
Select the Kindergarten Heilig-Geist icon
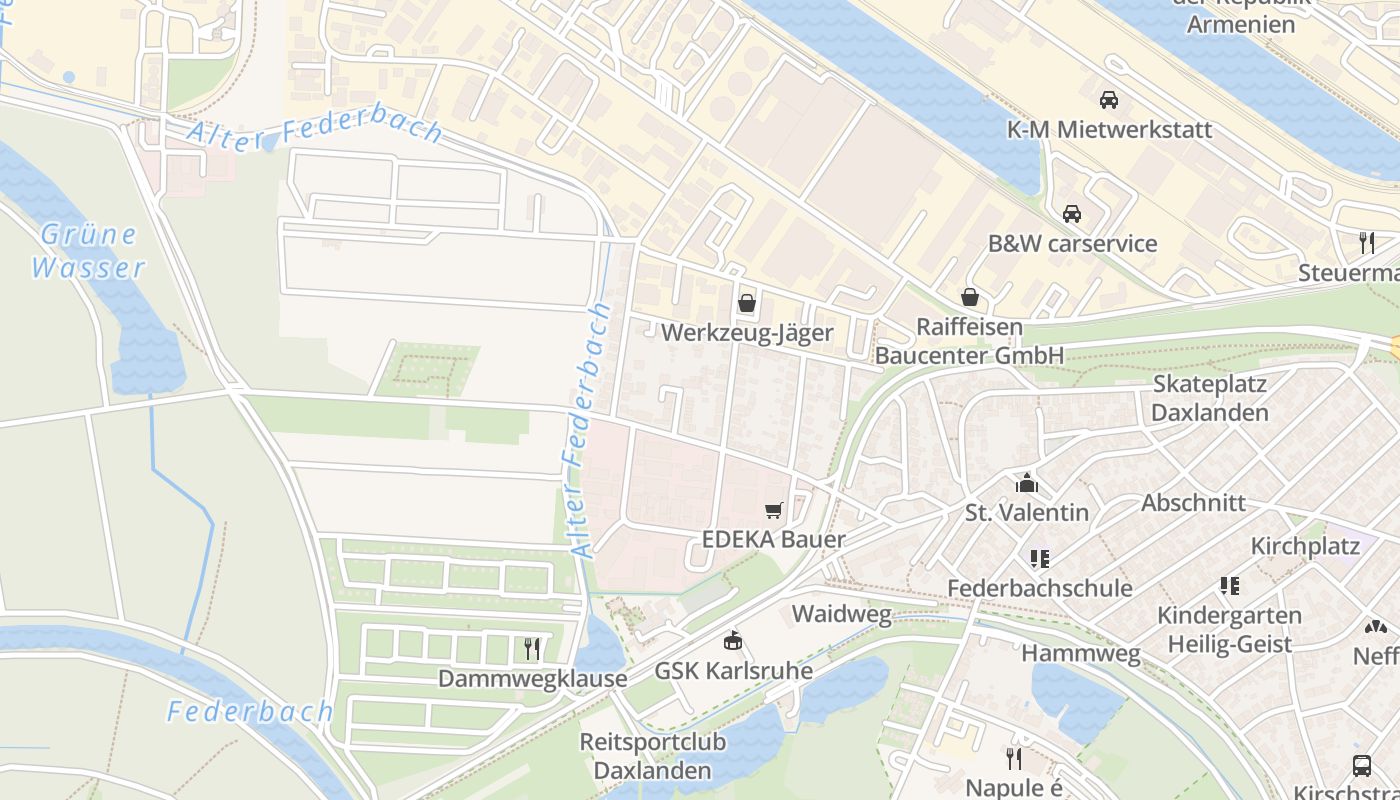tap(1229, 586)
